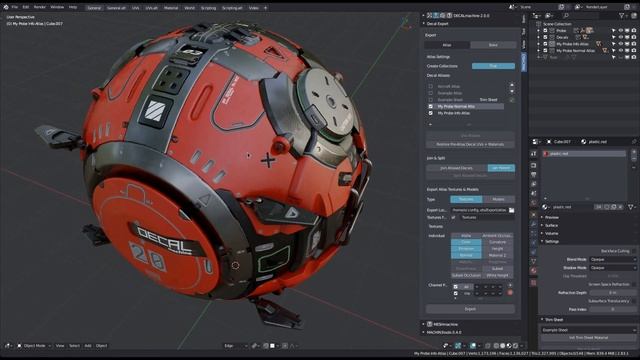Image resolution: width=640 pixels, height=360 pixels.
Task: Hide Probe collection via eye icon
Action: [x=621, y=31]
